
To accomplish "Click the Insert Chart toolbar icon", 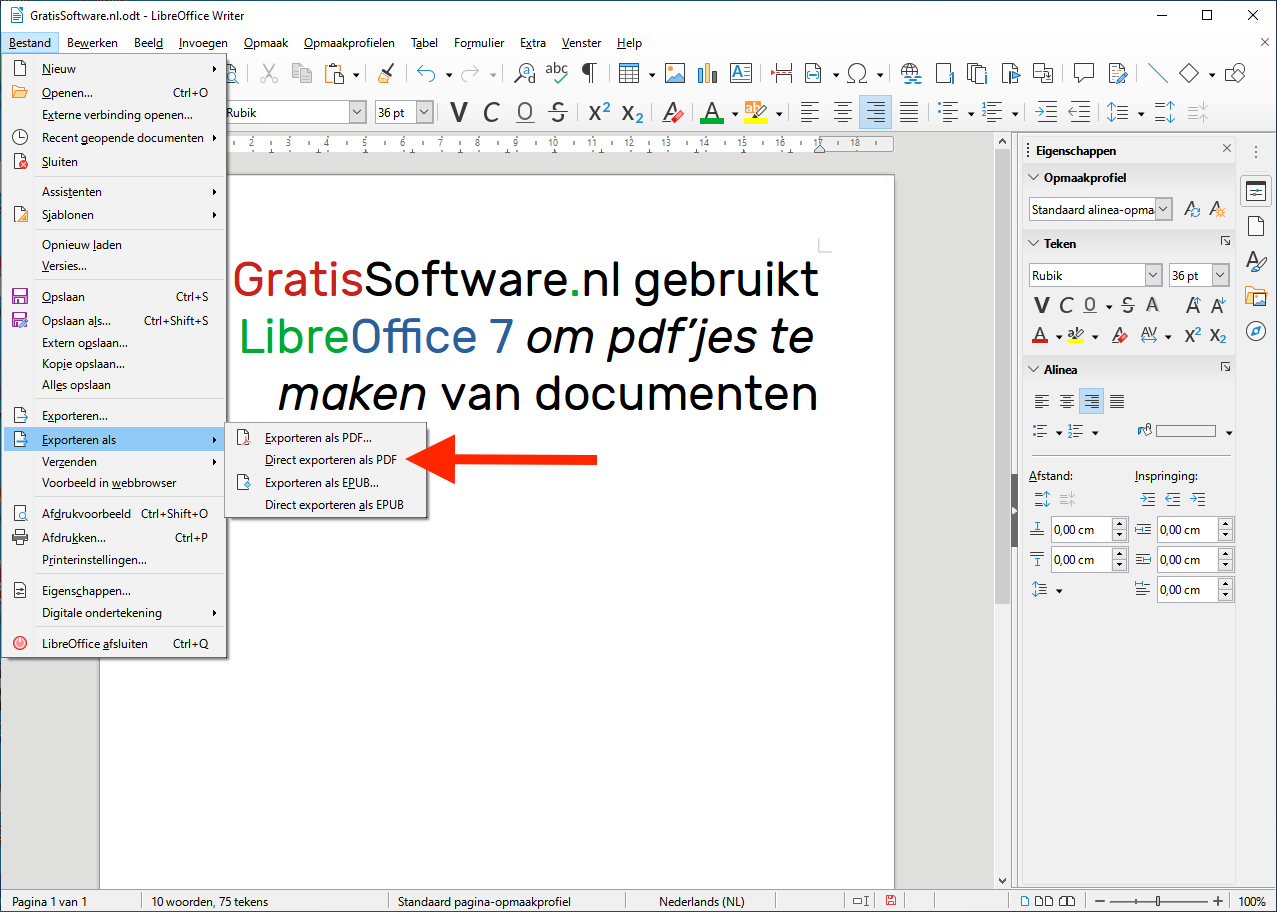I will click(x=708, y=73).
